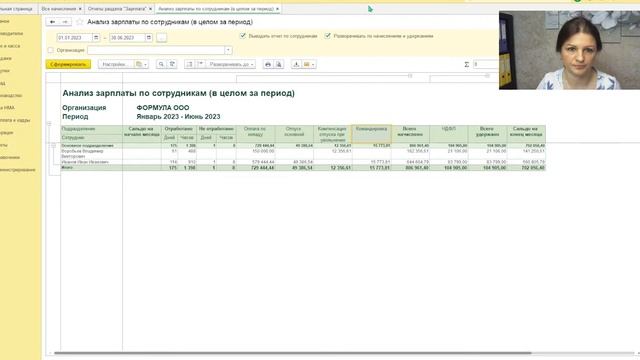Select the НДФЛ column header
Viewport: 640px width, 360px height.
(449, 134)
